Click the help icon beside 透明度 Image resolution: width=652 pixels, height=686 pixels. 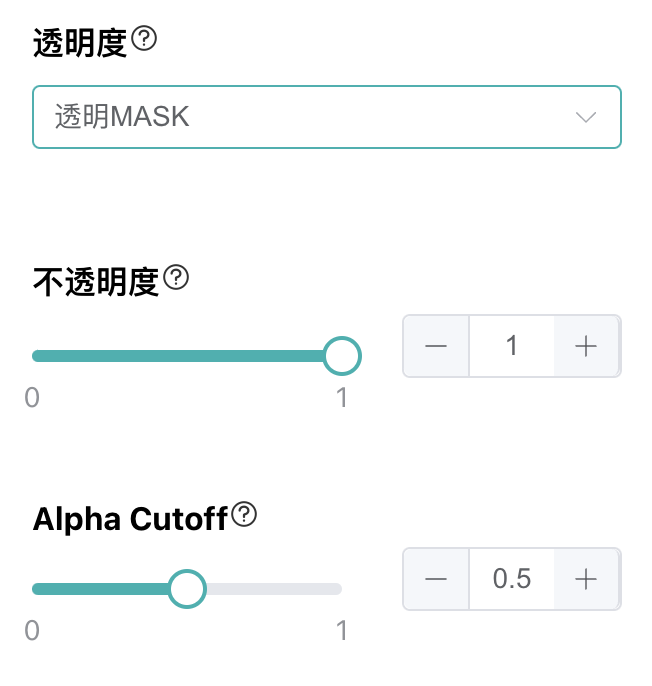coord(146,39)
